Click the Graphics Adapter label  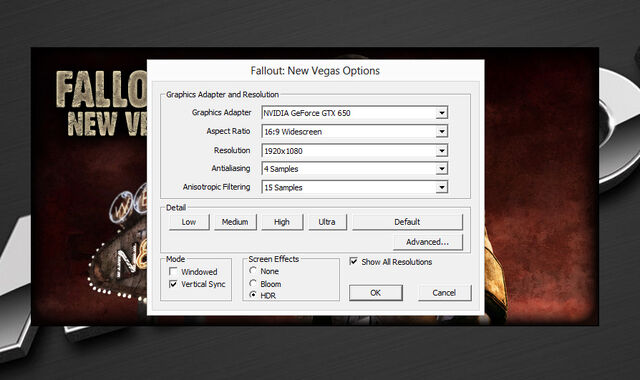coord(222,113)
